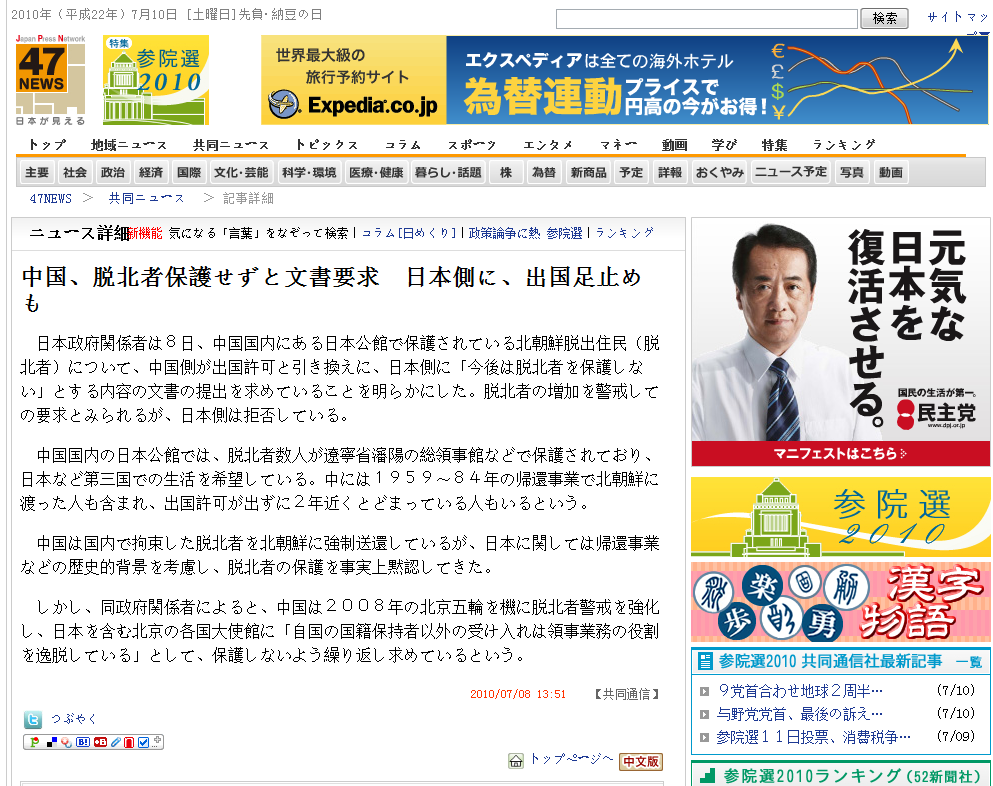Click the 47NEWS logo

(50, 80)
